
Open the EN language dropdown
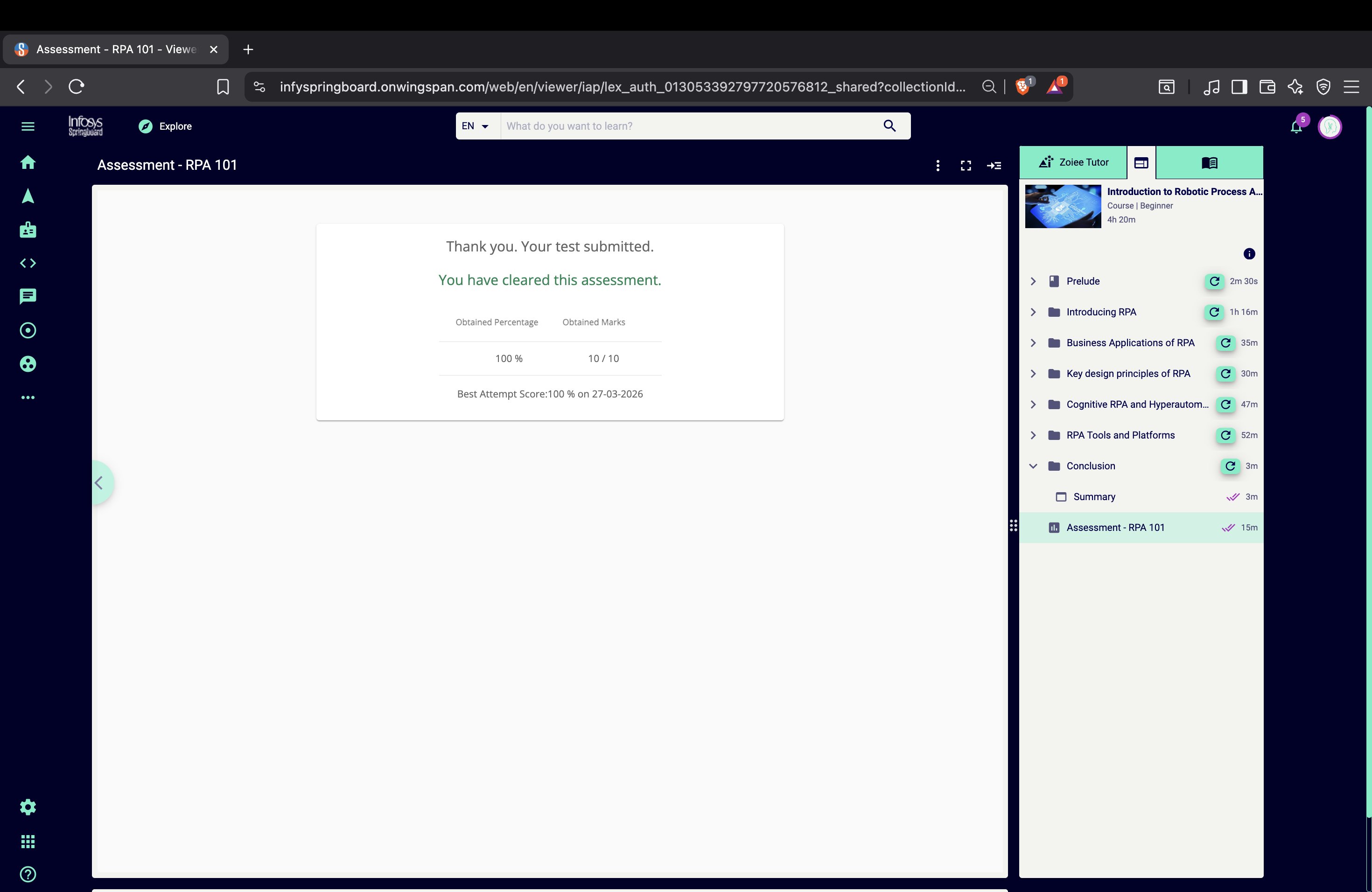[476, 125]
